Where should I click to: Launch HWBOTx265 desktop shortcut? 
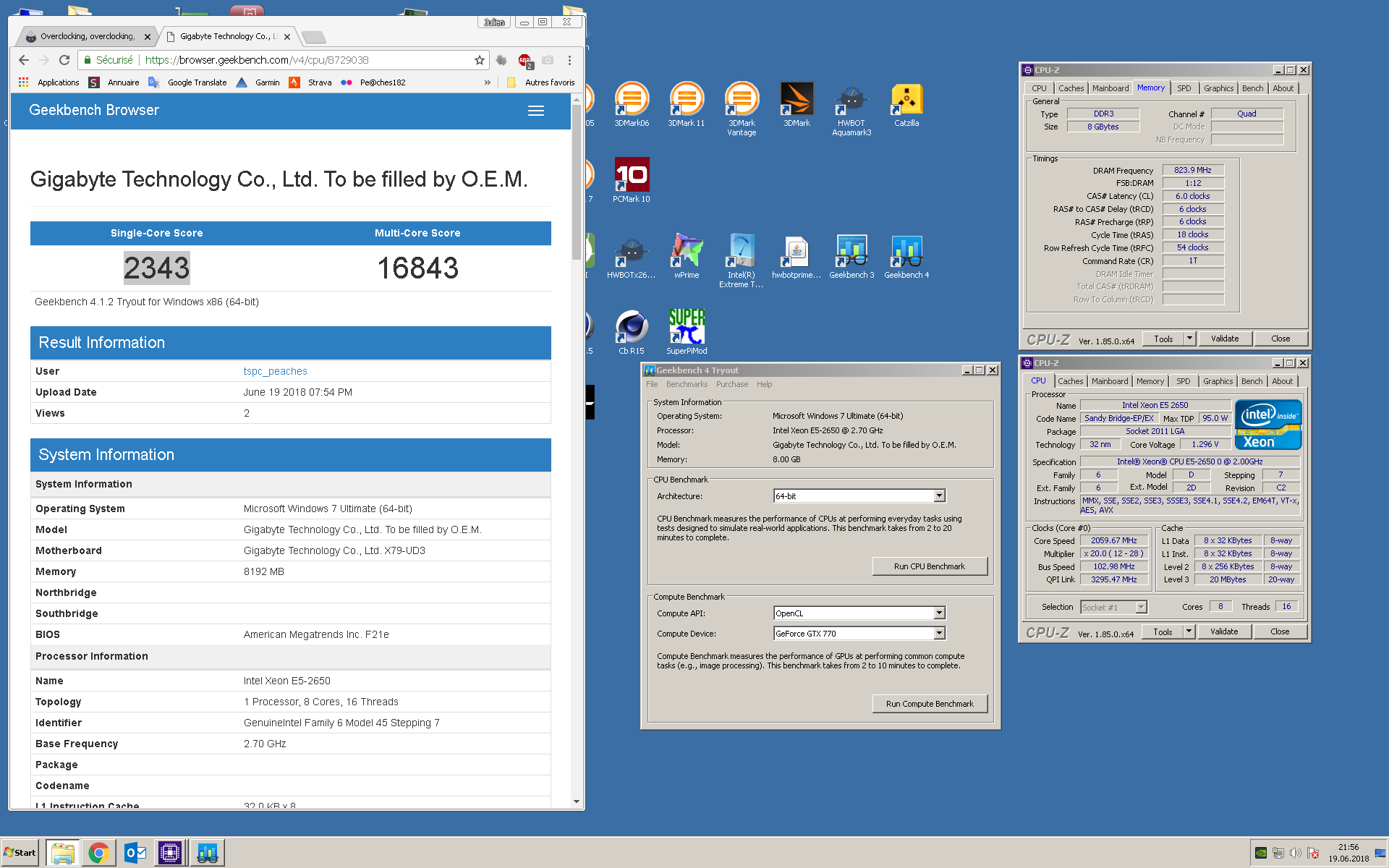pyautogui.click(x=632, y=257)
